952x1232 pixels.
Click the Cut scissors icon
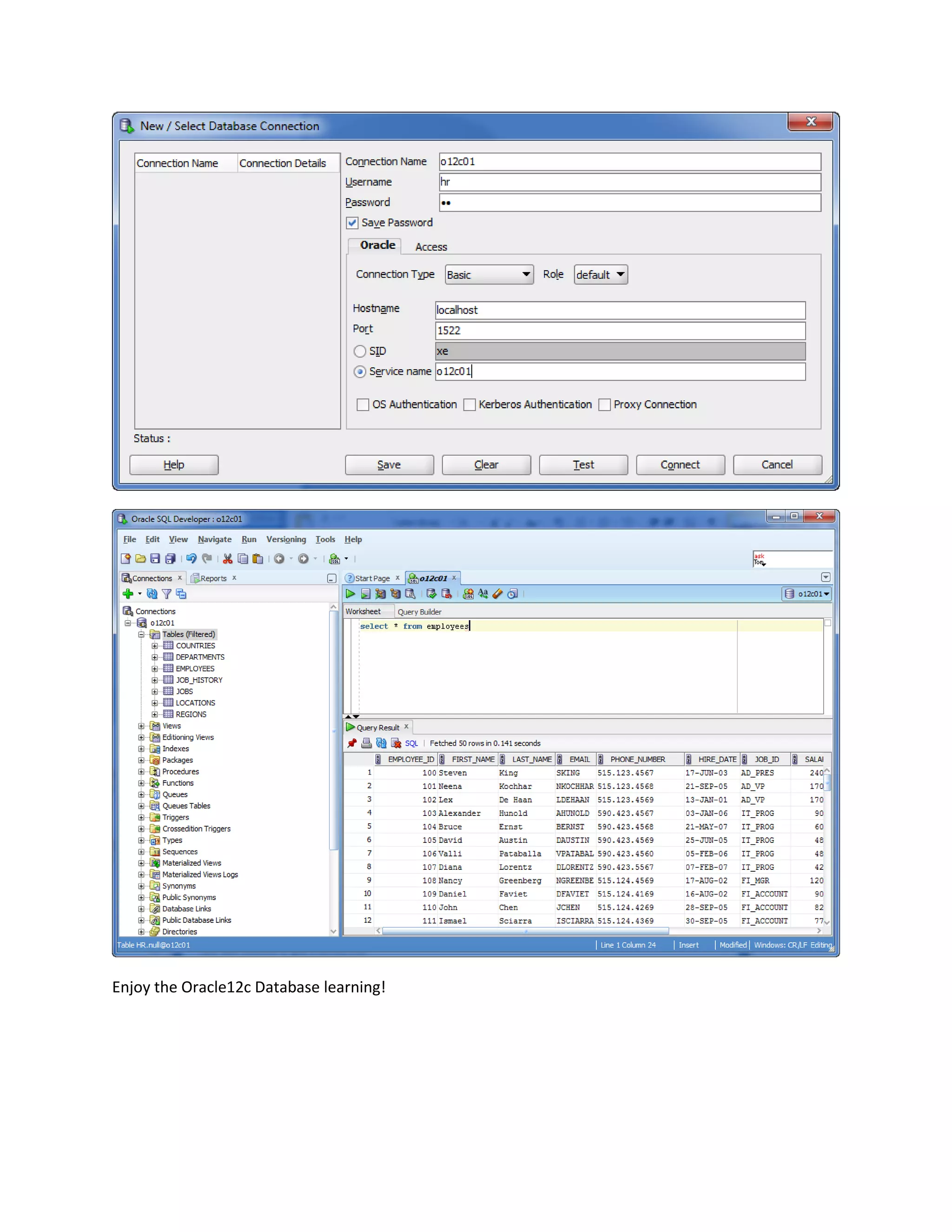(228, 558)
